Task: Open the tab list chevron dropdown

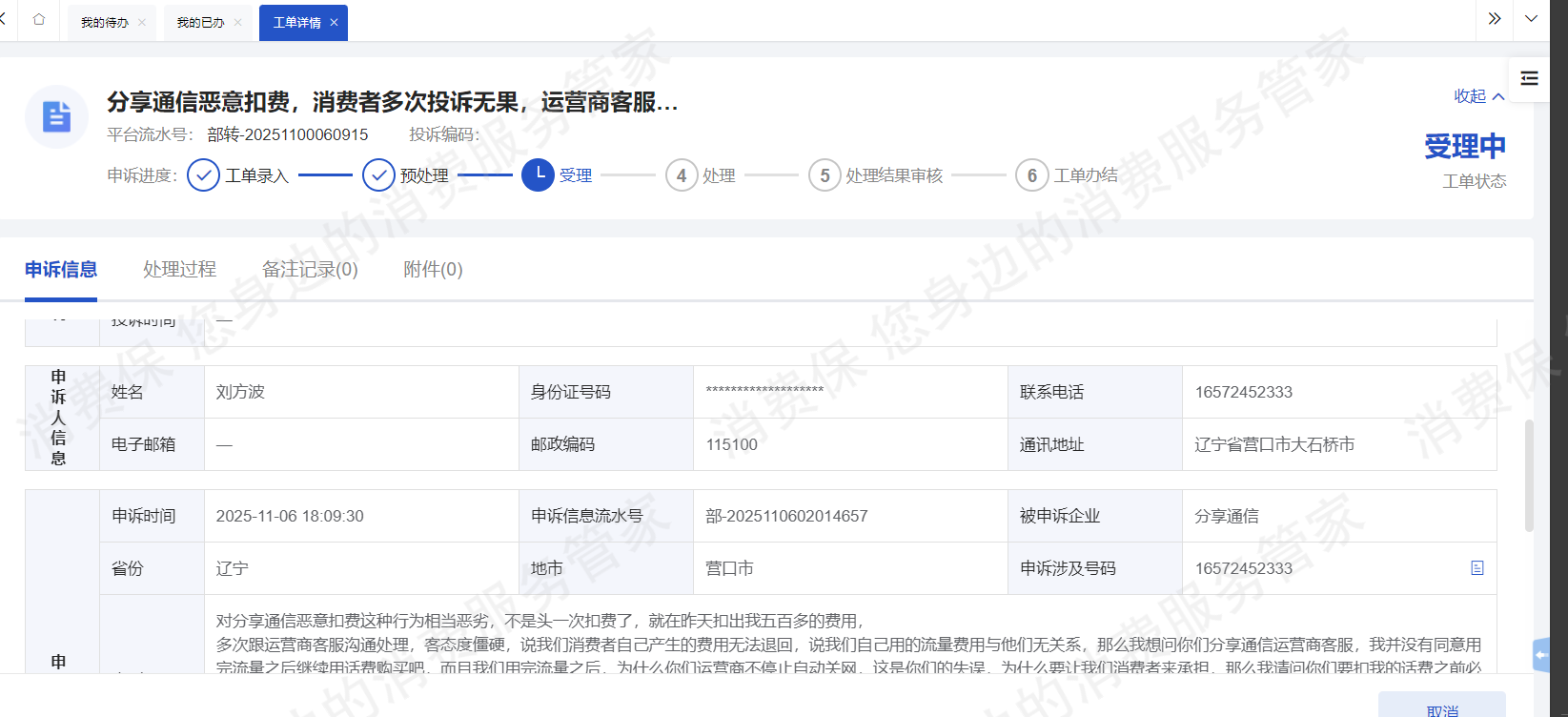Action: tap(1531, 19)
